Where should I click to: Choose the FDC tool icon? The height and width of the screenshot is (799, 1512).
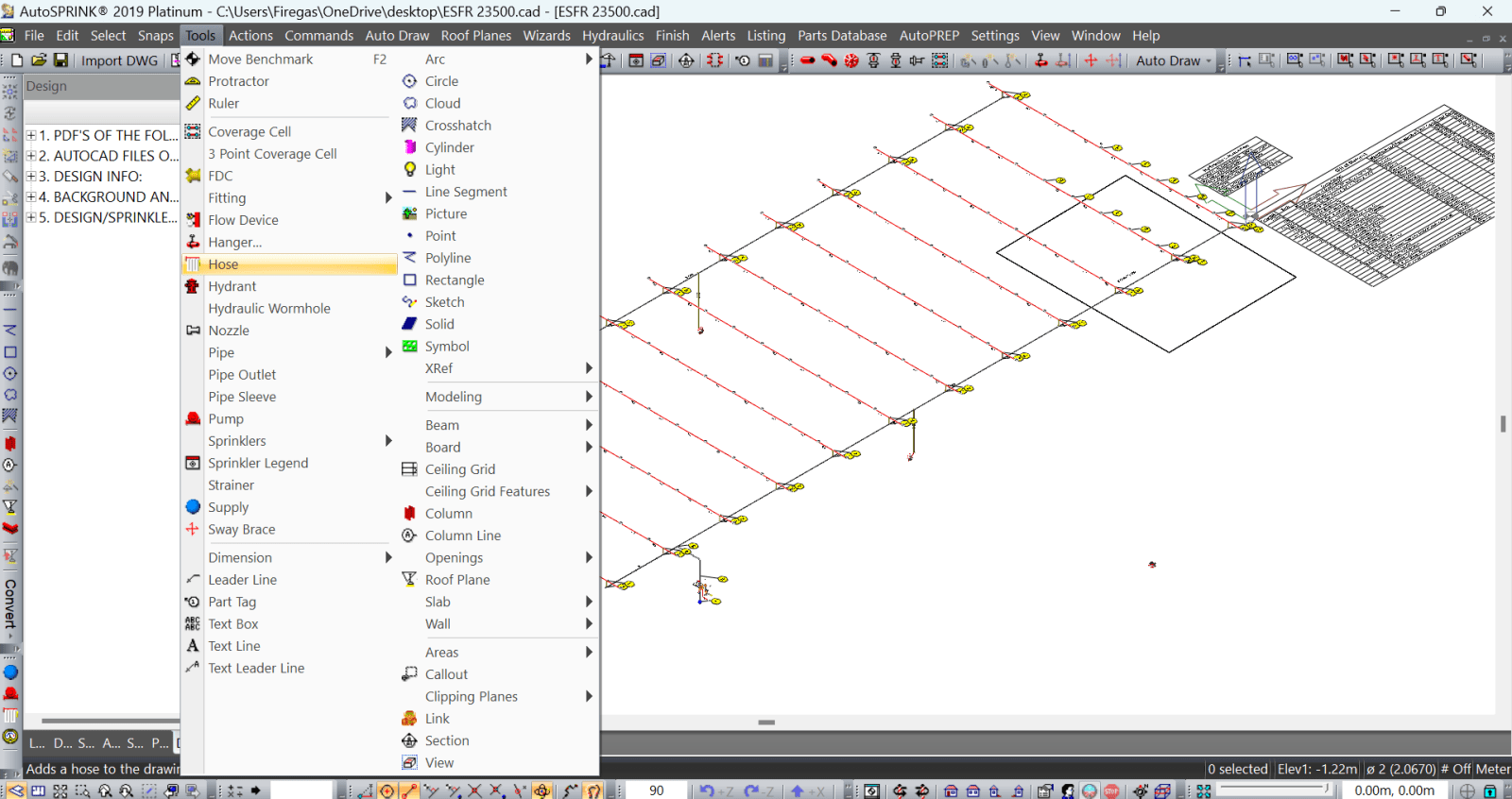(x=193, y=176)
